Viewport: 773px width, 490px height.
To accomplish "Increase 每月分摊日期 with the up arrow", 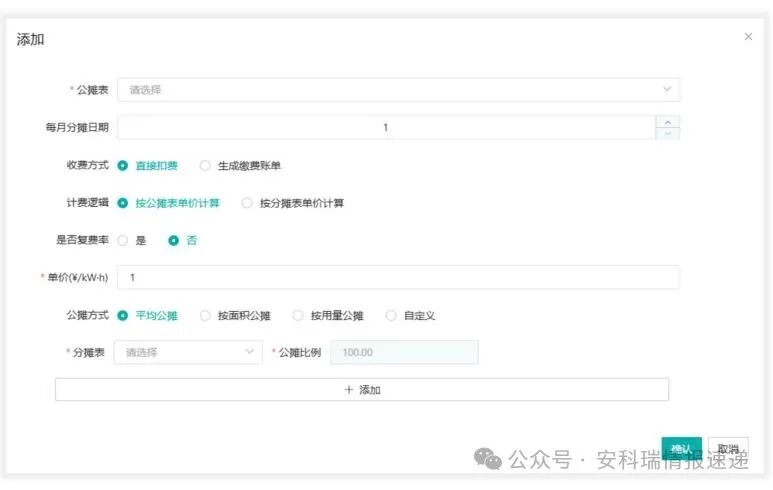I will tap(668, 121).
